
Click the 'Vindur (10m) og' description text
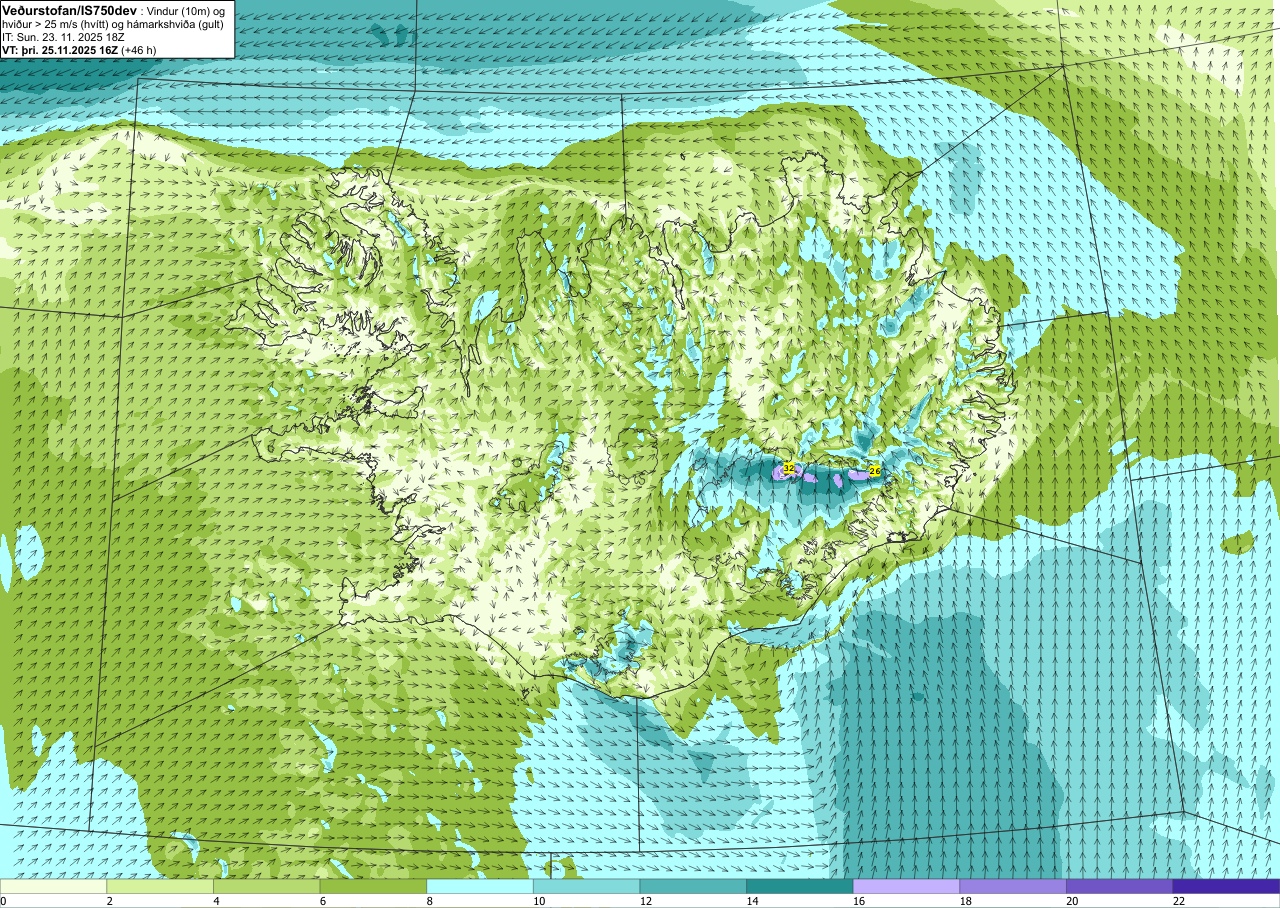[x=186, y=10]
